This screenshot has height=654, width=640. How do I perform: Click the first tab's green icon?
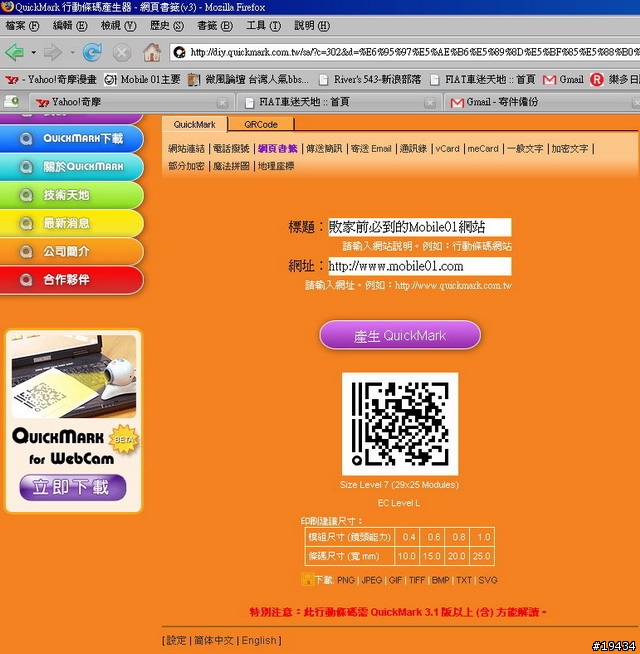click(11, 101)
